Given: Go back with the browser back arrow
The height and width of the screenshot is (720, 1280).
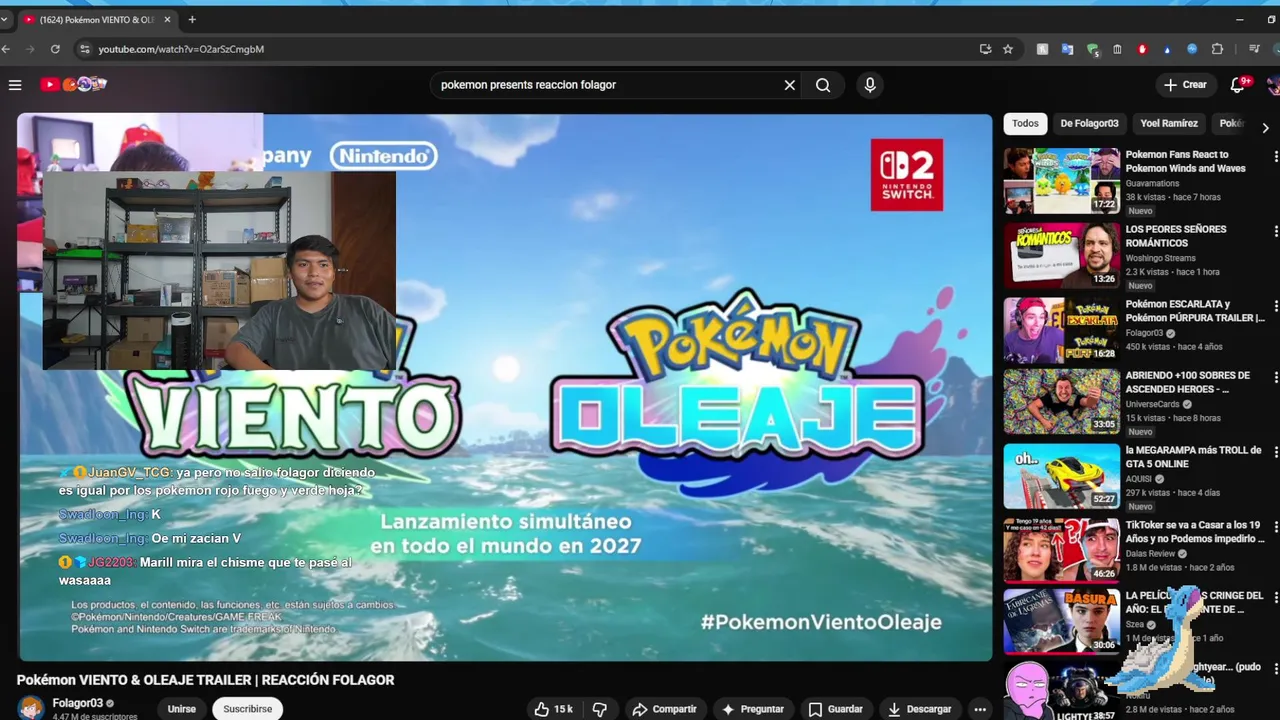Looking at the screenshot, I should (x=6, y=49).
